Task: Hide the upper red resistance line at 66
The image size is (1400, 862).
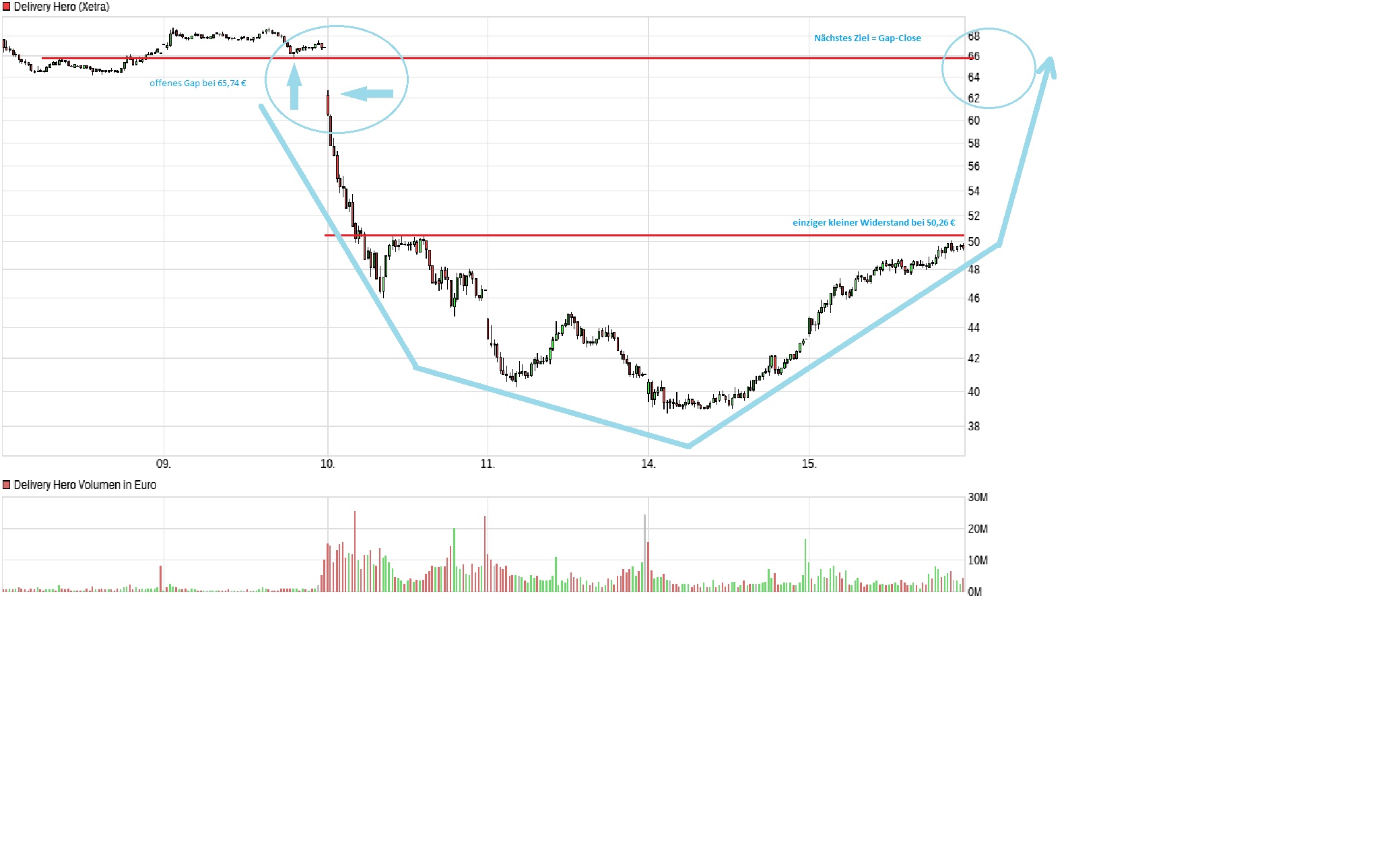Action: tap(606, 58)
